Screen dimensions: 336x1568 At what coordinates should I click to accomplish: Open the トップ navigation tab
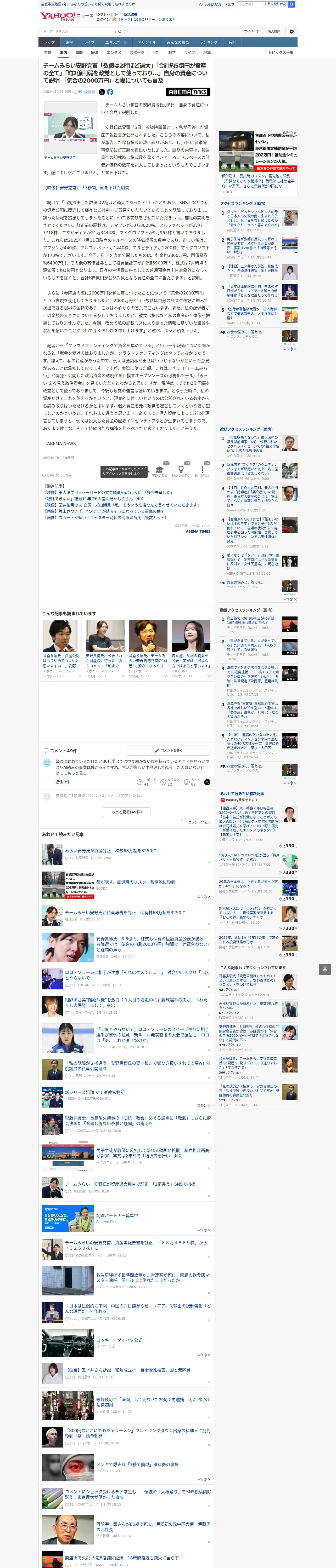[49, 43]
